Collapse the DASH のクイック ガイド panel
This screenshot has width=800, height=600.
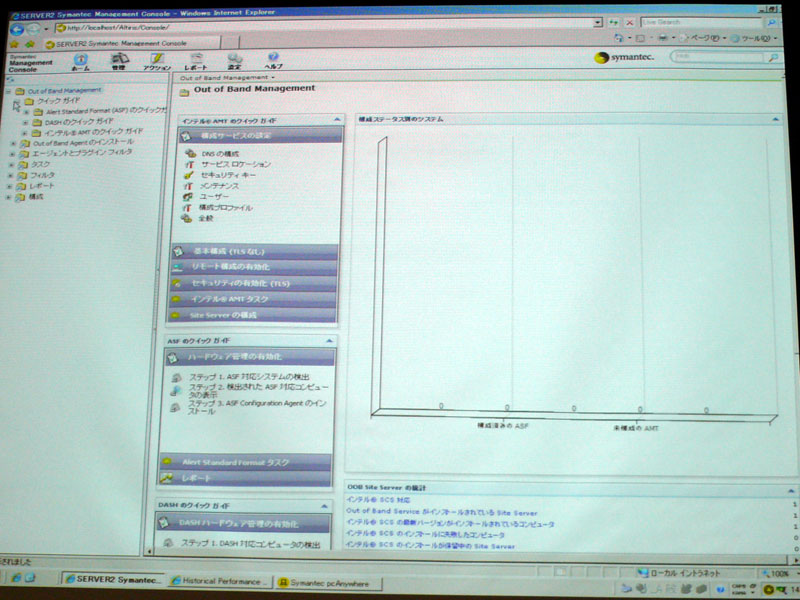point(324,506)
